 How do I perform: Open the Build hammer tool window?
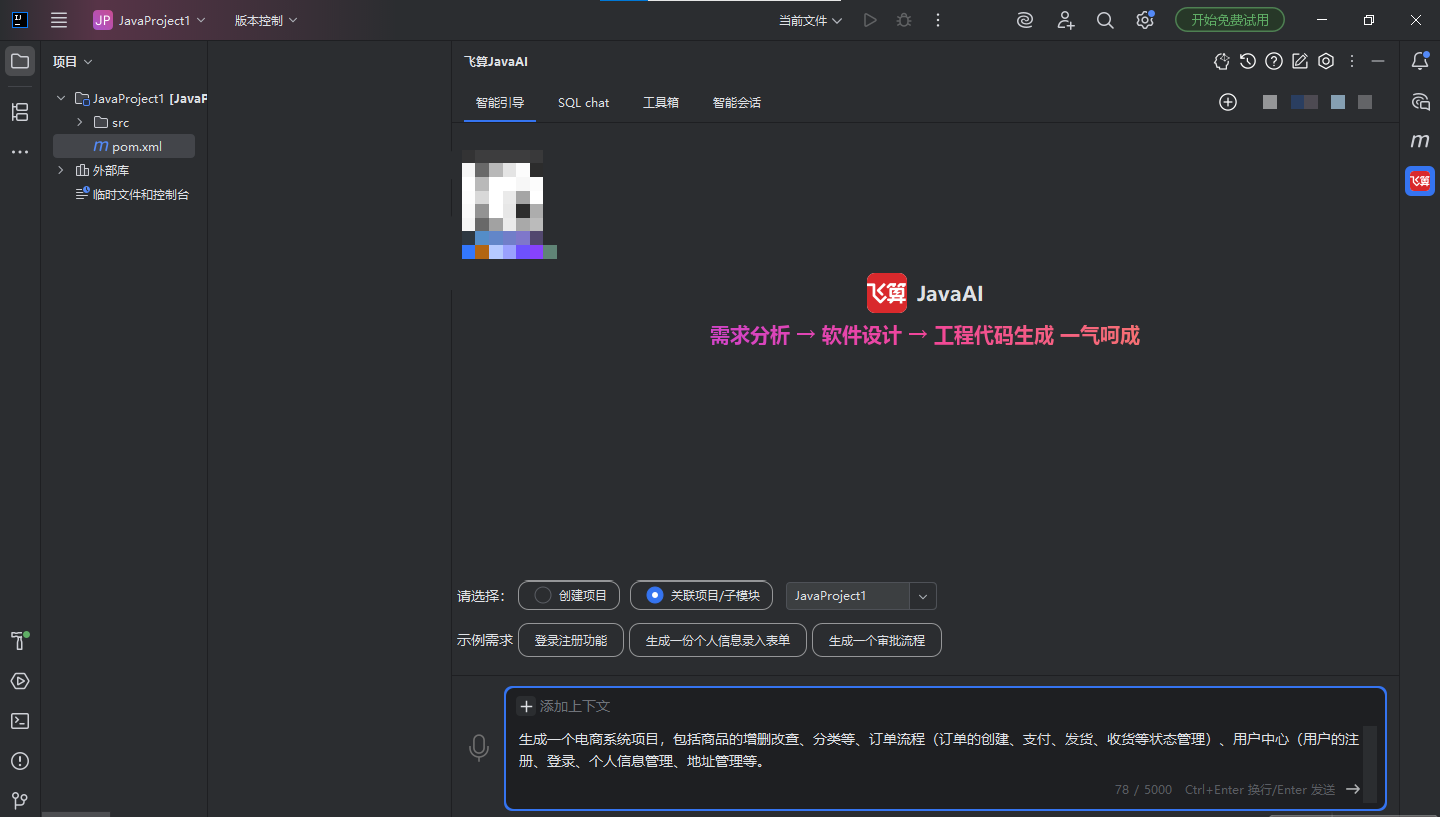20,641
